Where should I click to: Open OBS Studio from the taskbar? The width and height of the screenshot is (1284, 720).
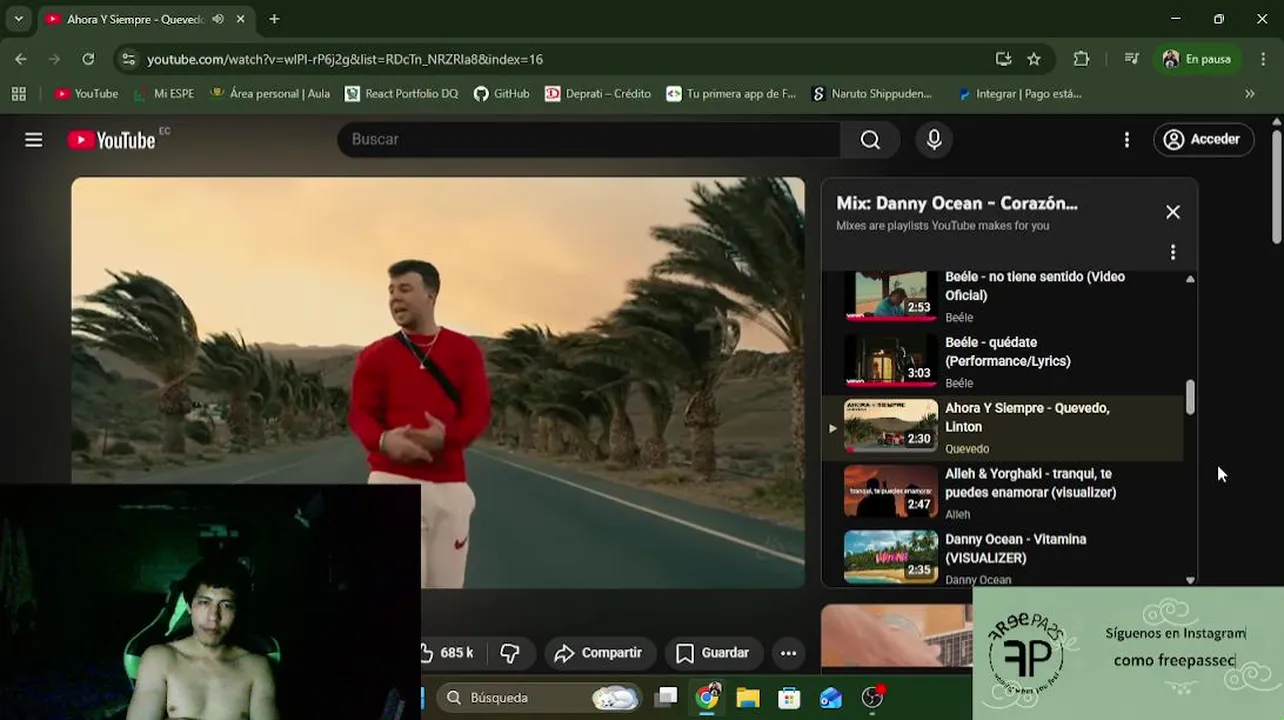(873, 697)
